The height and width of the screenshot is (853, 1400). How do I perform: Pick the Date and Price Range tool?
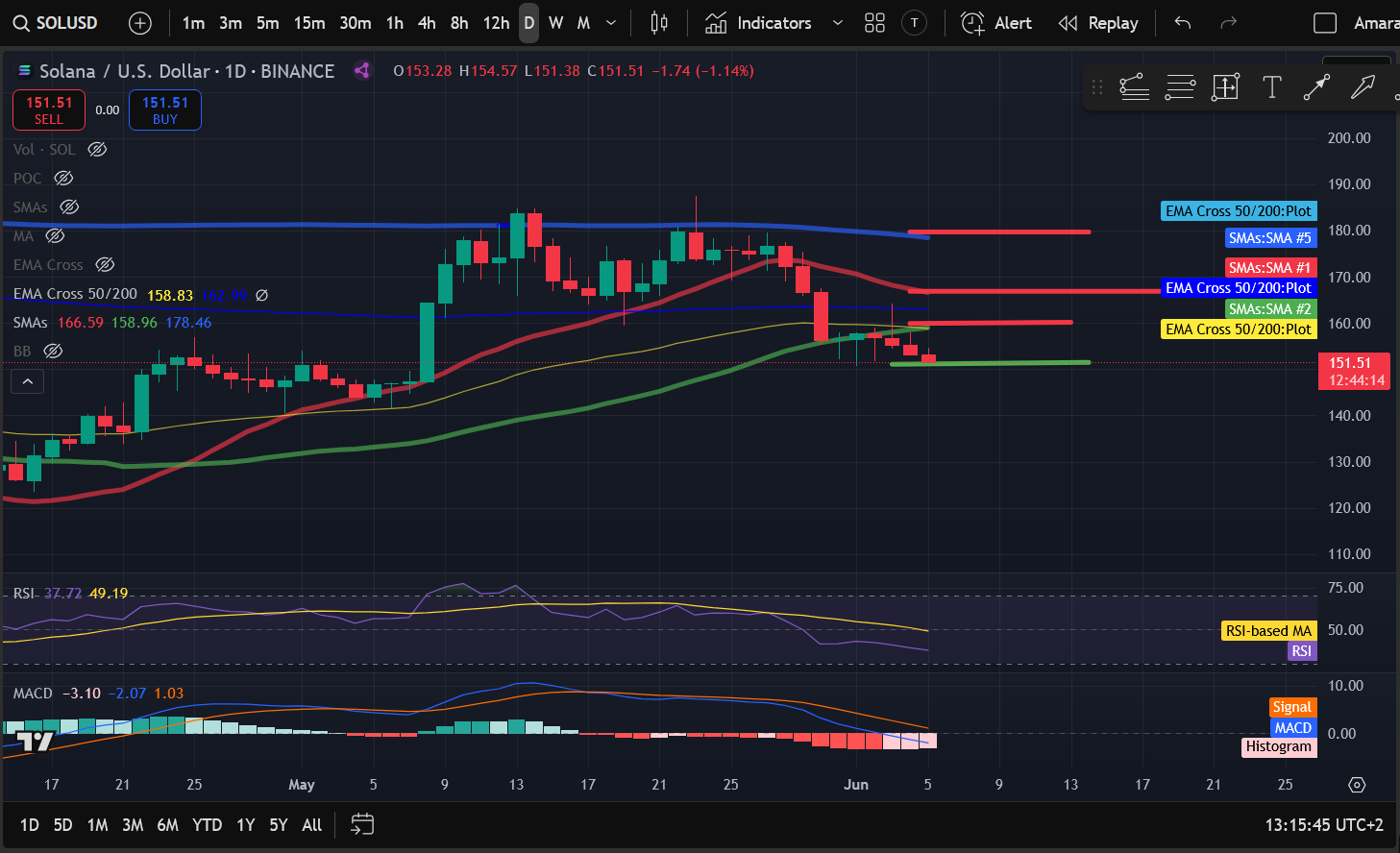[x=1225, y=87]
